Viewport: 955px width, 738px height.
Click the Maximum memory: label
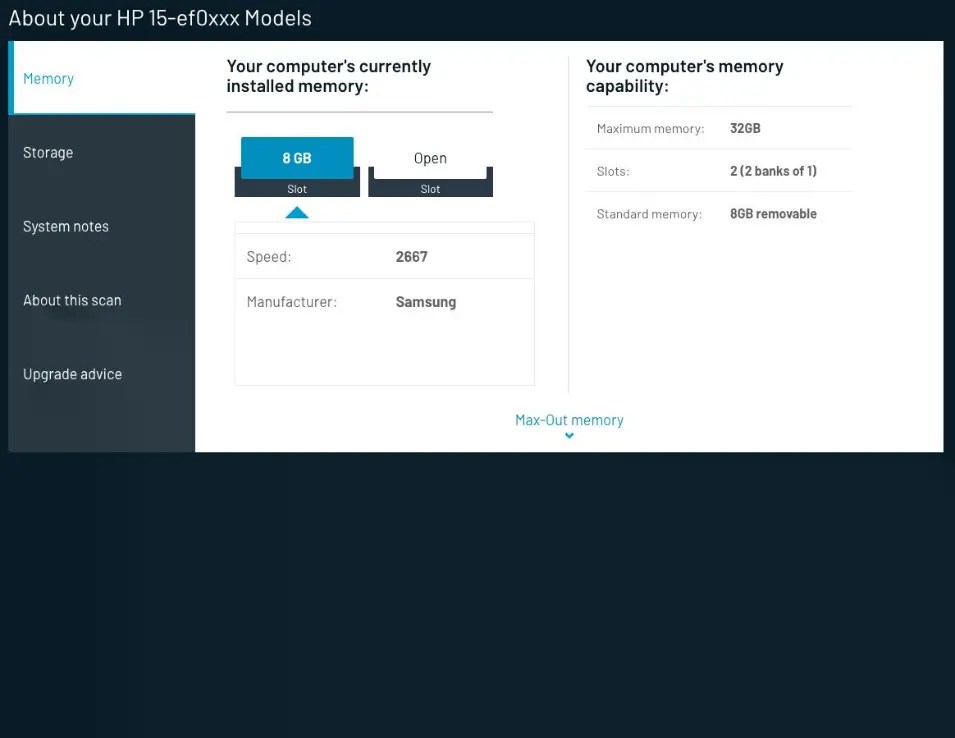point(650,128)
